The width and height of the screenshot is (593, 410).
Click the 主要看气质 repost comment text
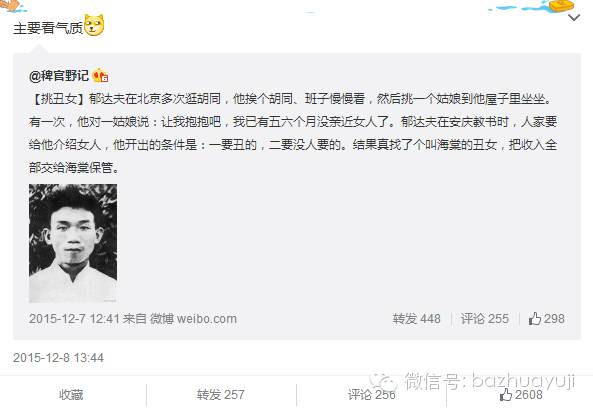click(48, 28)
